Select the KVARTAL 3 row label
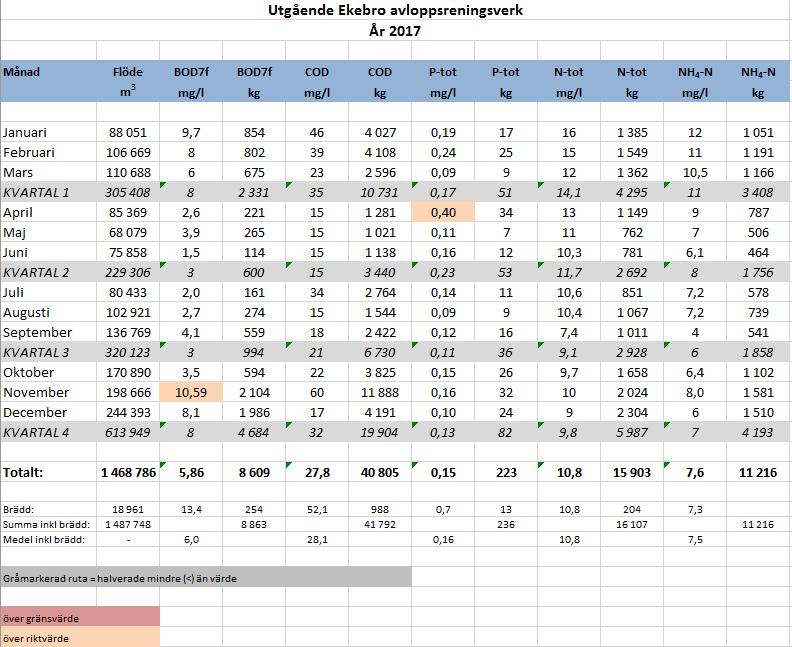Image resolution: width=792 pixels, height=647 pixels. pos(36,353)
